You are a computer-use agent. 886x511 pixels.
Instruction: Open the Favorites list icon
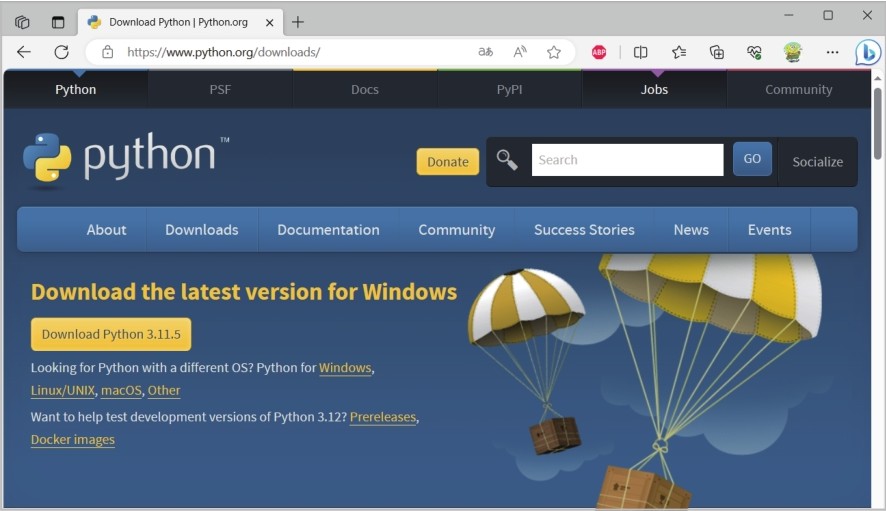point(679,52)
